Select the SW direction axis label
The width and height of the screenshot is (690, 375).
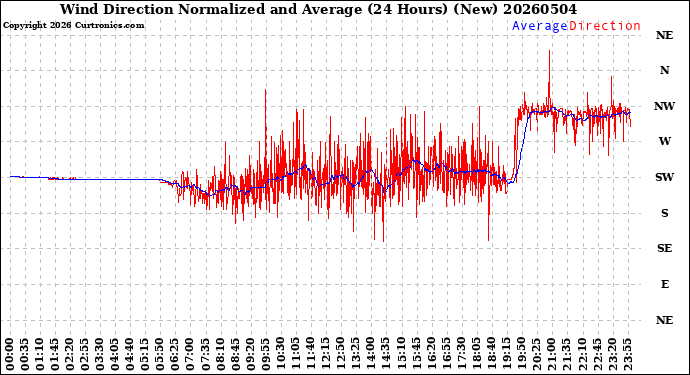tap(664, 177)
